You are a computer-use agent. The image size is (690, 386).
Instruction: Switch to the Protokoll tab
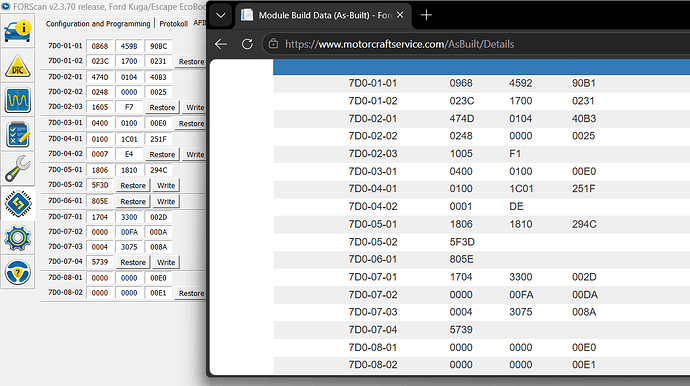click(173, 24)
